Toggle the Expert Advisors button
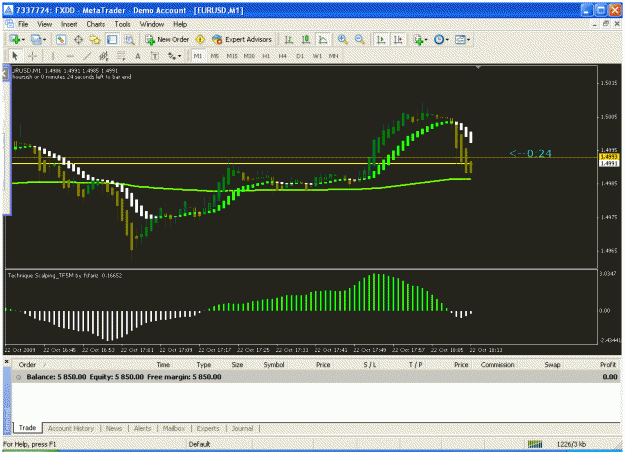The height and width of the screenshot is (452, 625). [x=242, y=39]
